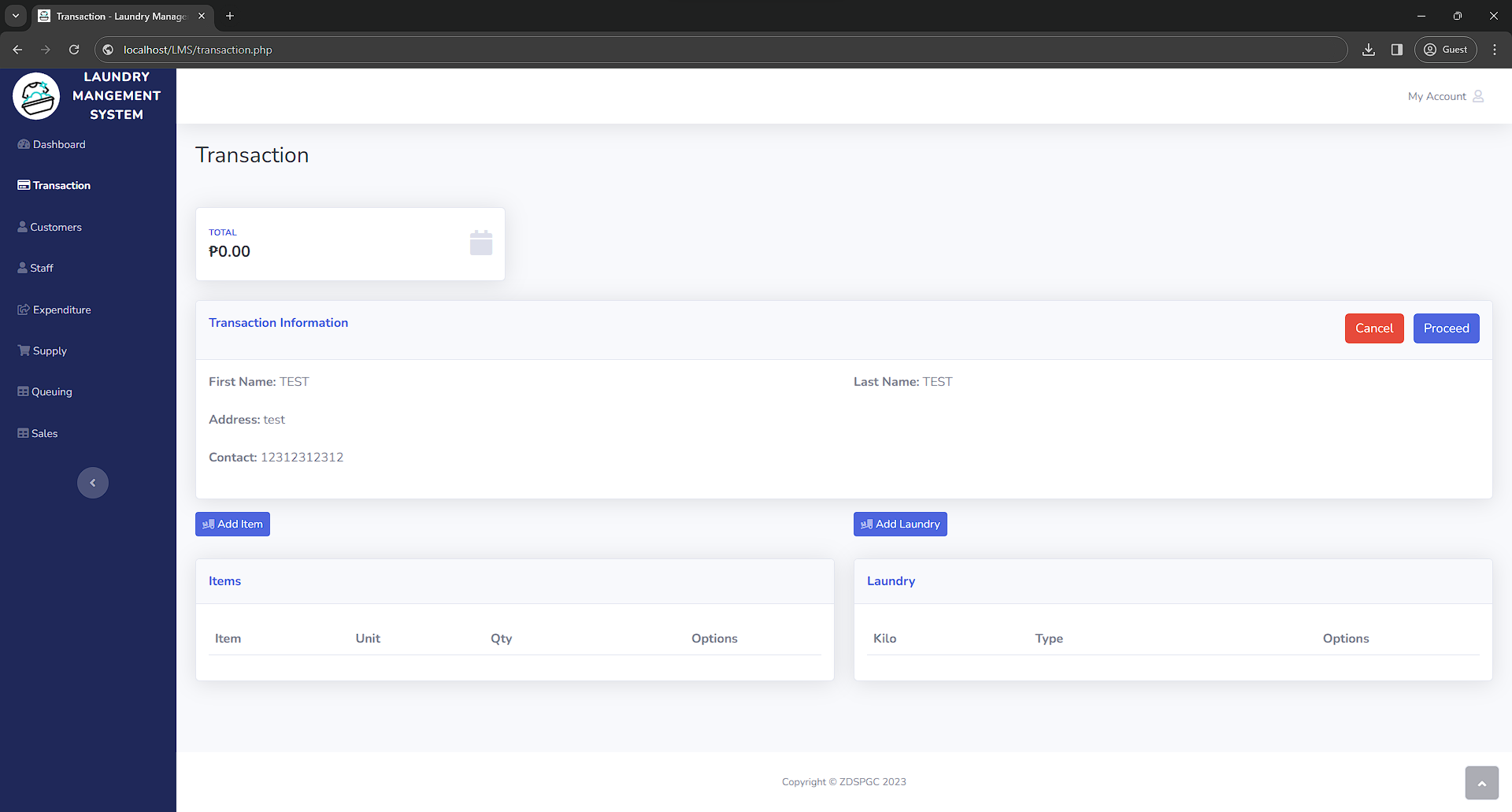
Task: Toggle the browser side panel icon
Action: point(1397,50)
